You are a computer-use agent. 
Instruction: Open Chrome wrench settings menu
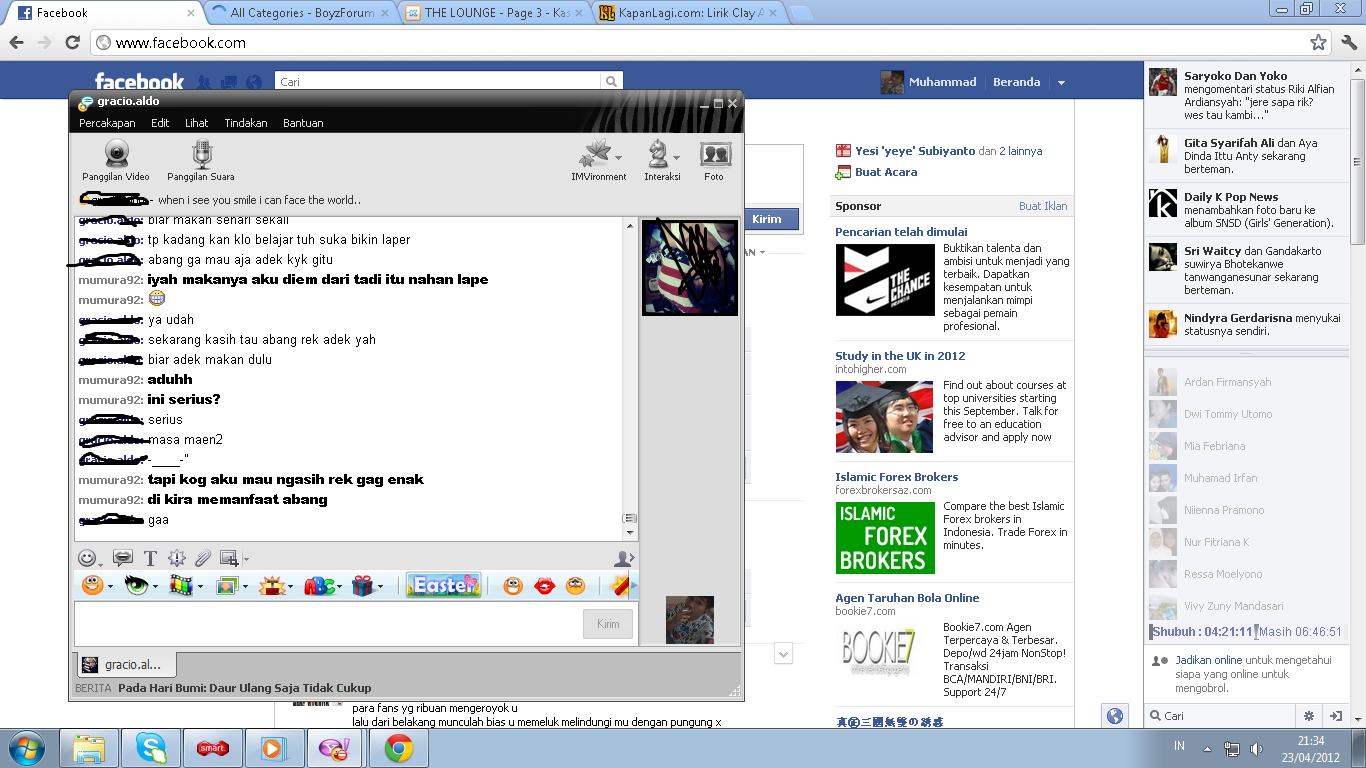(x=1349, y=42)
